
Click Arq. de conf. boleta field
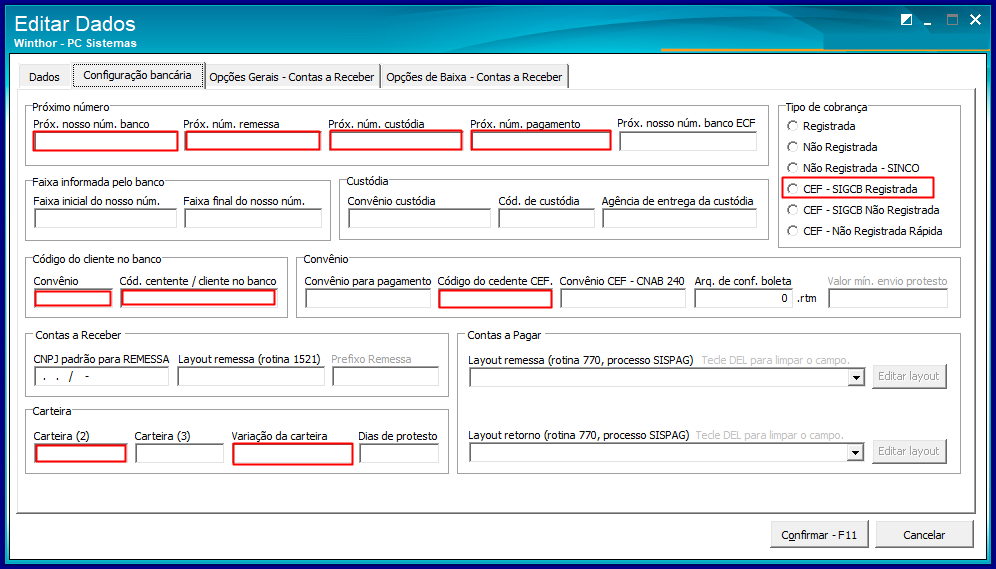[744, 298]
